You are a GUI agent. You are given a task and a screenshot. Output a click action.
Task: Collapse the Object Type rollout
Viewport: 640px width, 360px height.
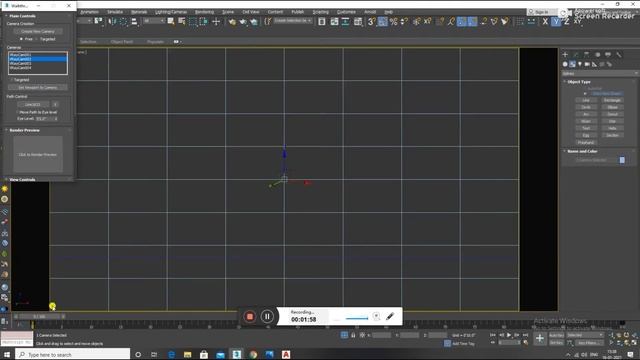[579, 82]
